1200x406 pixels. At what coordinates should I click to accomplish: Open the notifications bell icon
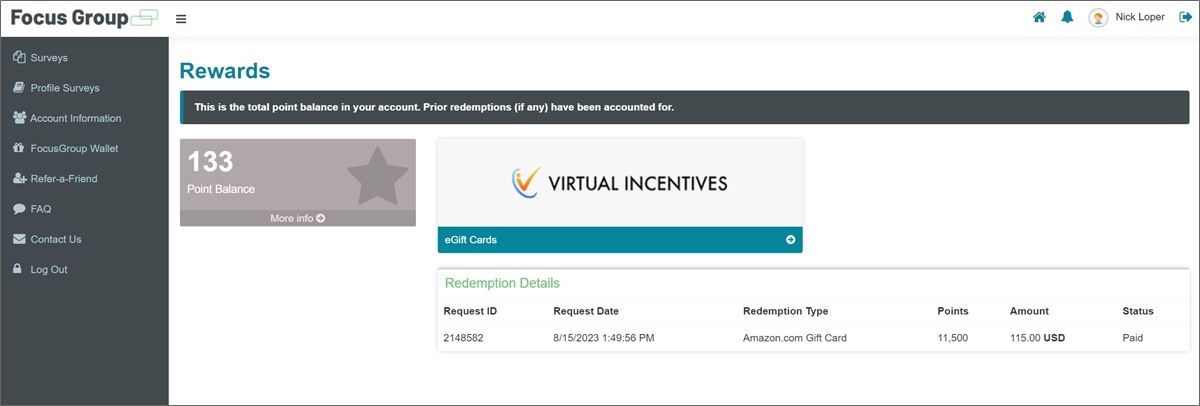(1067, 17)
